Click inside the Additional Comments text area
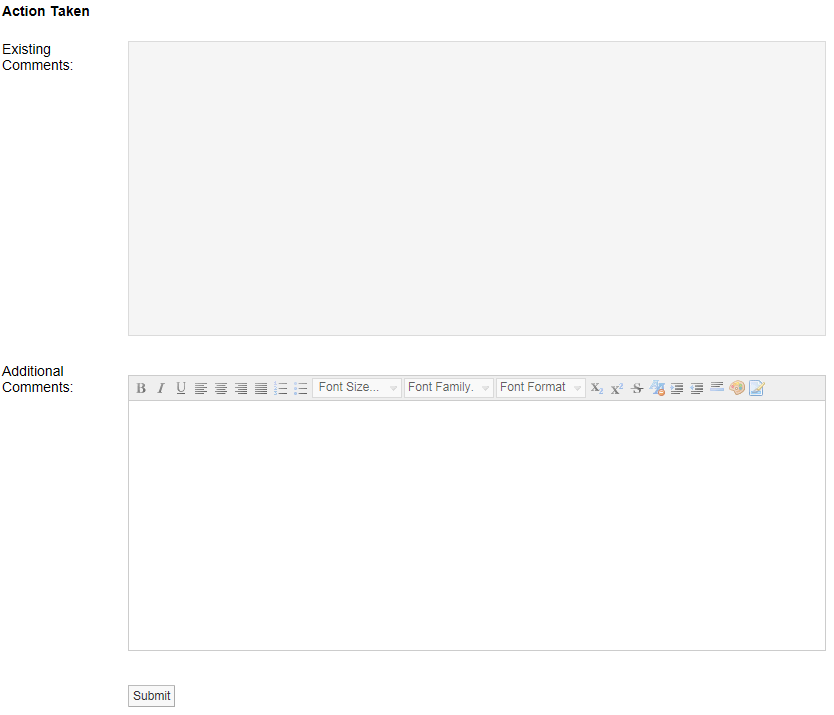 point(476,525)
